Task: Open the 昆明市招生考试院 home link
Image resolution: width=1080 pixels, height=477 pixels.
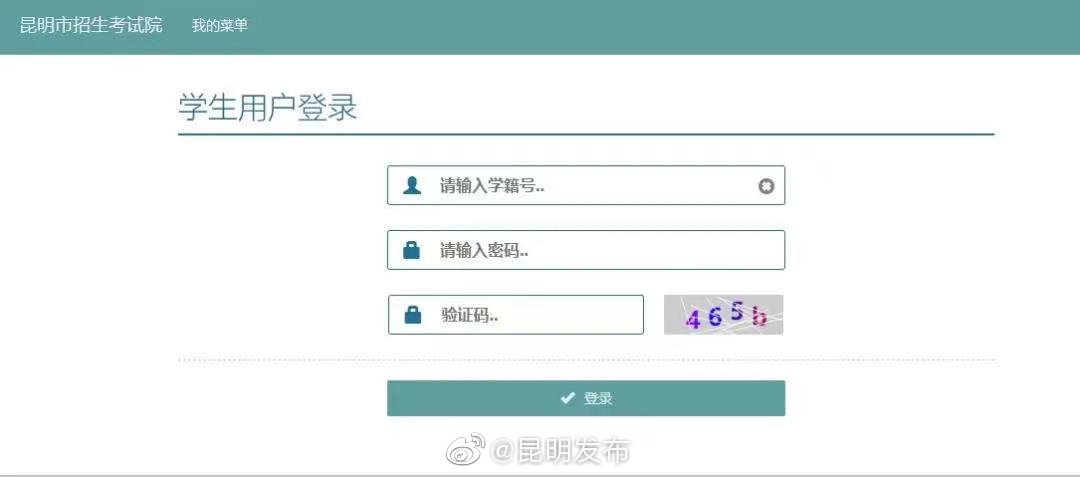Action: (x=91, y=26)
